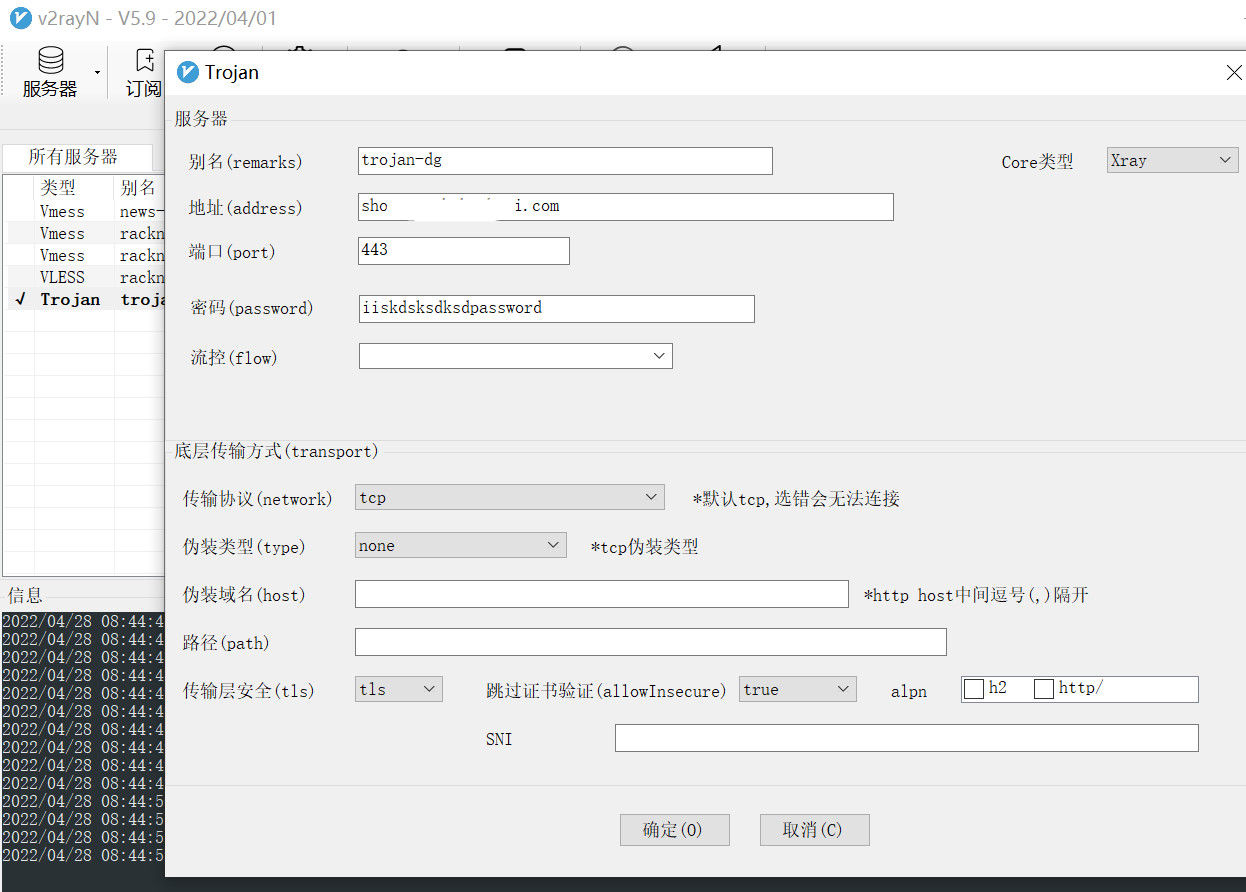Viewport: 1246px width, 892px height.
Task: Click the SNI input field
Action: (906, 738)
